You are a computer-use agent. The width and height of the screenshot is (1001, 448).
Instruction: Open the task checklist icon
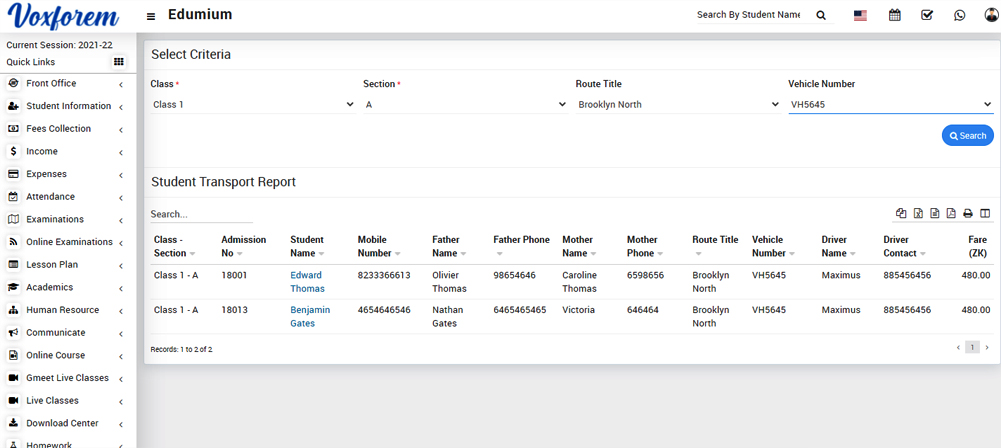tap(927, 15)
